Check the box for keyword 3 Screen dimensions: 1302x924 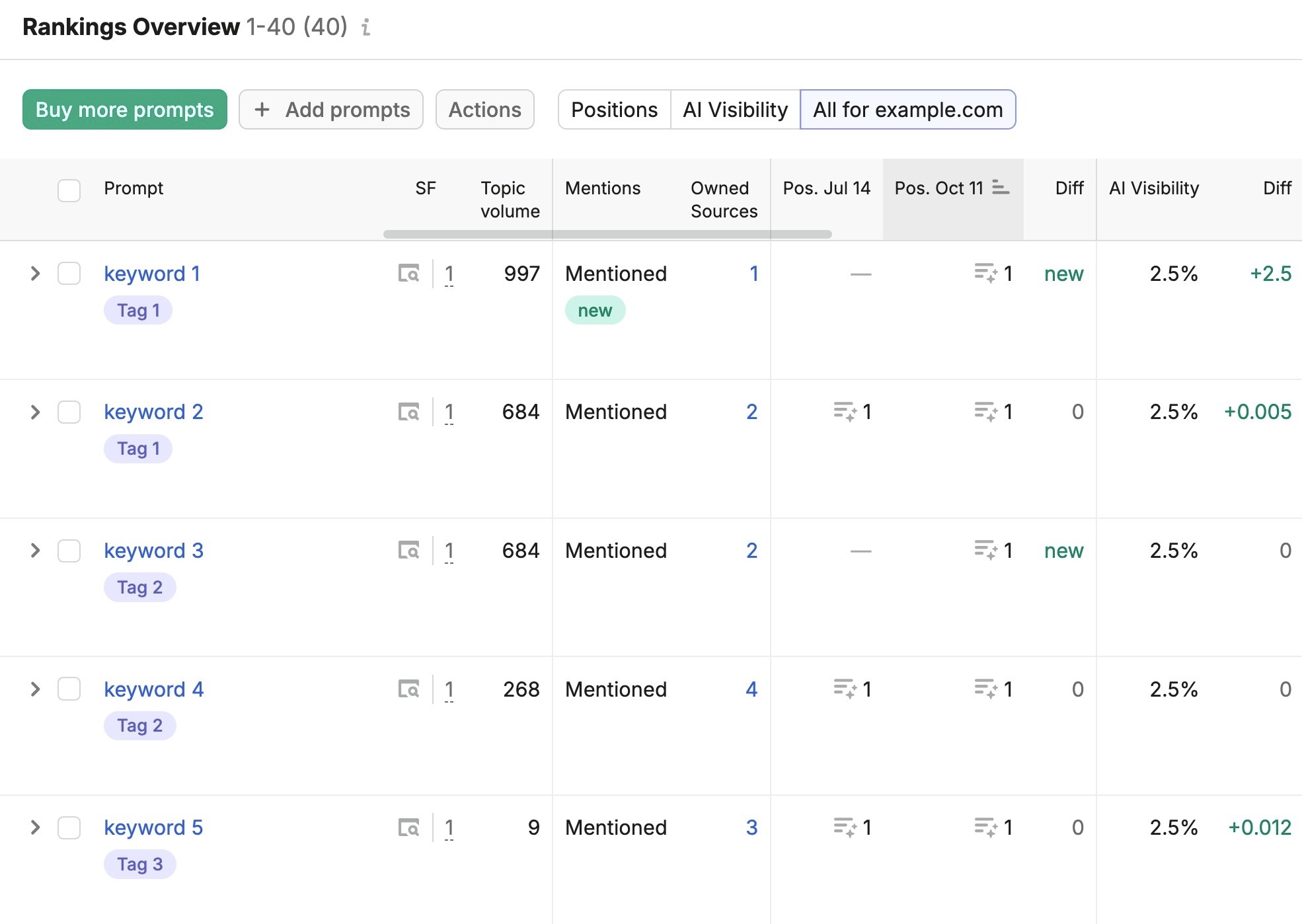point(69,550)
